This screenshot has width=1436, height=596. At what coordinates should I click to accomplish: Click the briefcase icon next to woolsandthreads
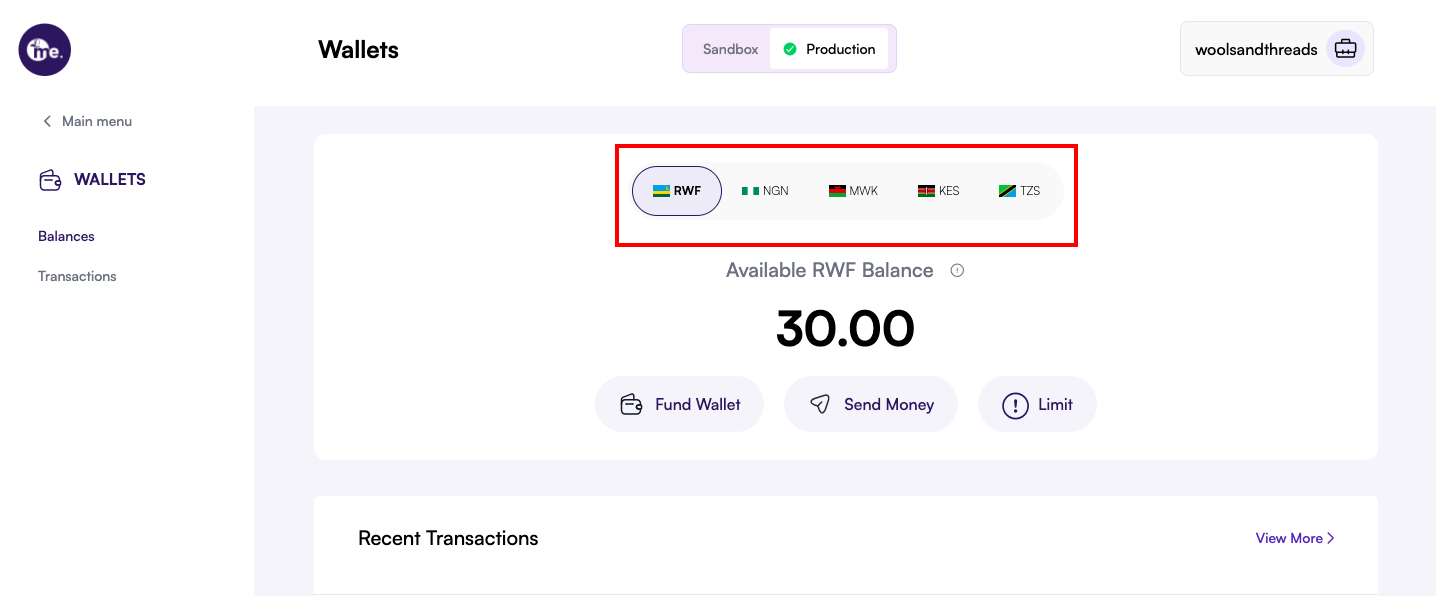pyautogui.click(x=1345, y=48)
